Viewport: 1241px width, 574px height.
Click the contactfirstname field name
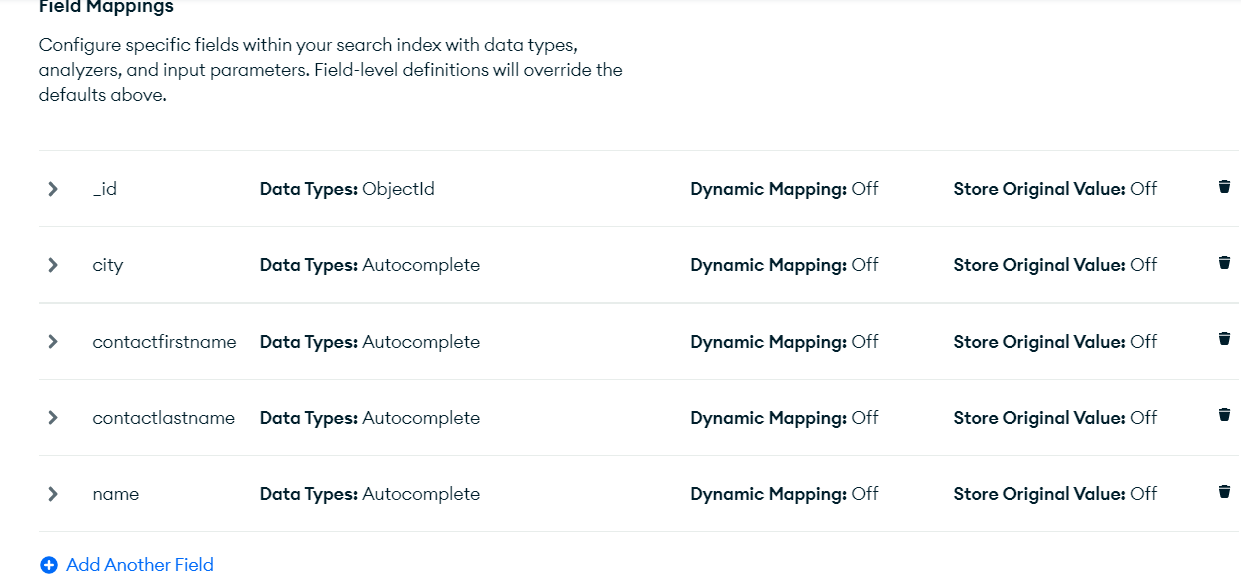pos(164,342)
